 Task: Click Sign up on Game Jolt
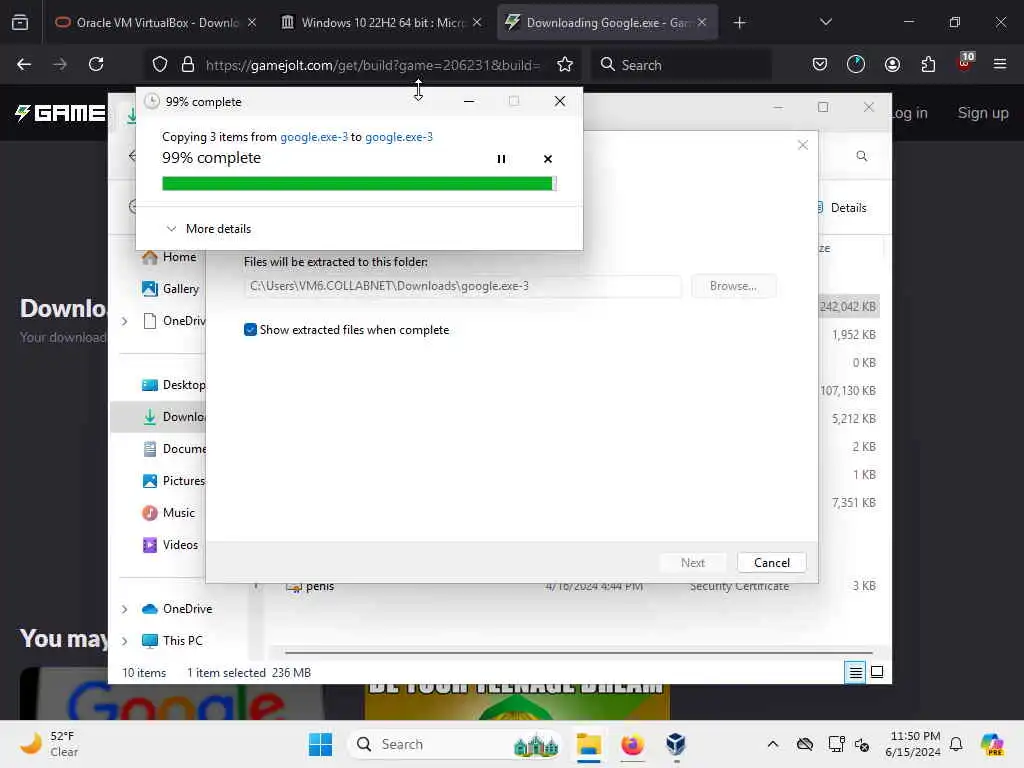coord(983,113)
